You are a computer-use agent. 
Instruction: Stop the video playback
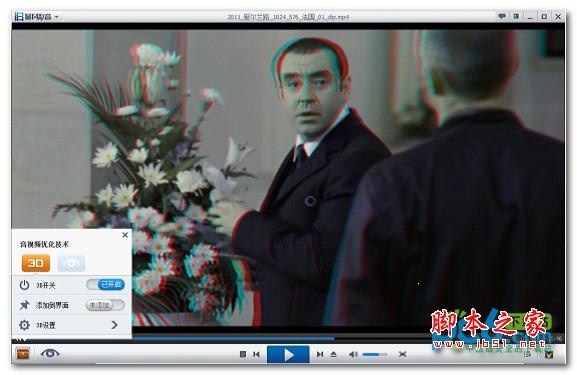point(243,354)
